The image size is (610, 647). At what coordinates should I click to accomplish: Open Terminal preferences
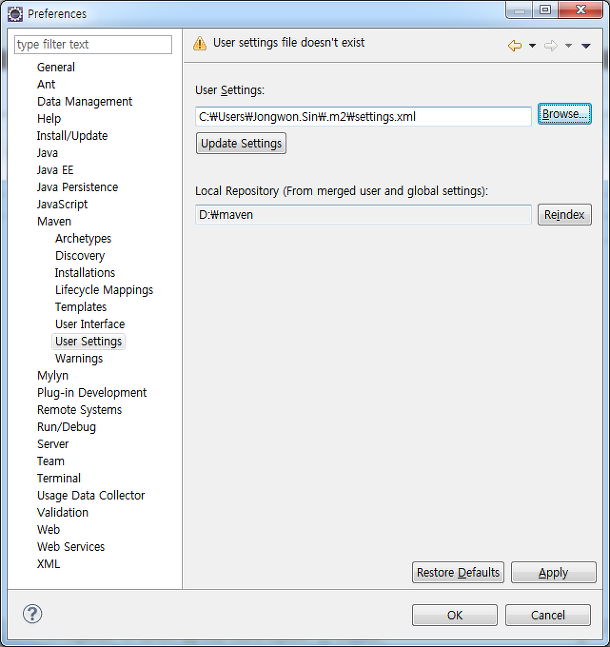click(x=59, y=478)
